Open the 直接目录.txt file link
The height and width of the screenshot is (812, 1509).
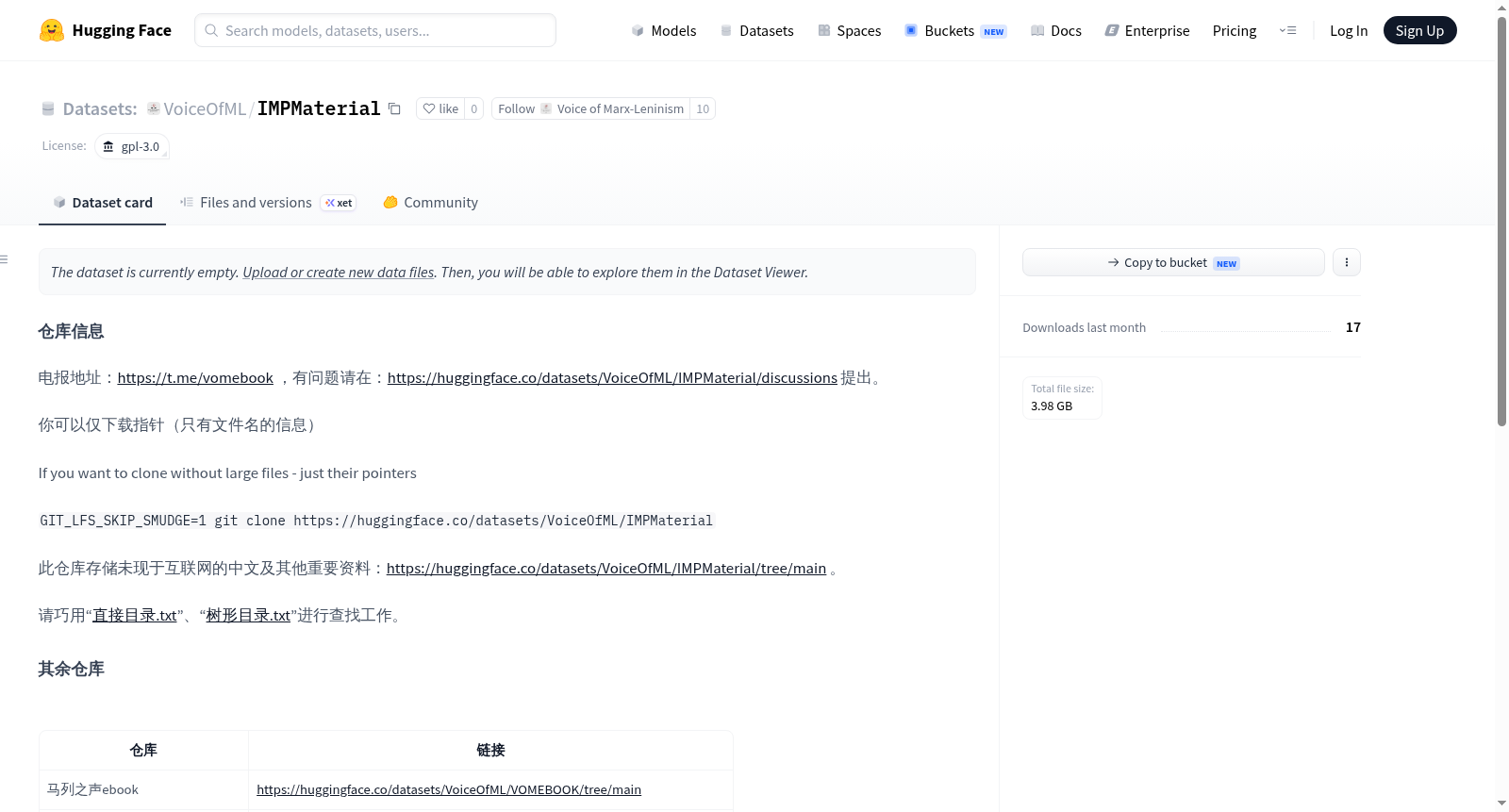pyautogui.click(x=135, y=616)
